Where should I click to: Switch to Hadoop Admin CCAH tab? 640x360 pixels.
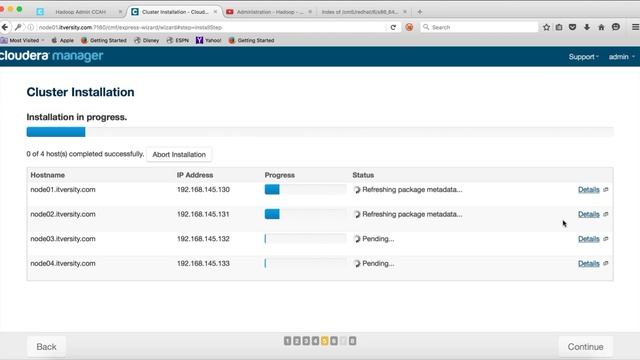[80, 12]
